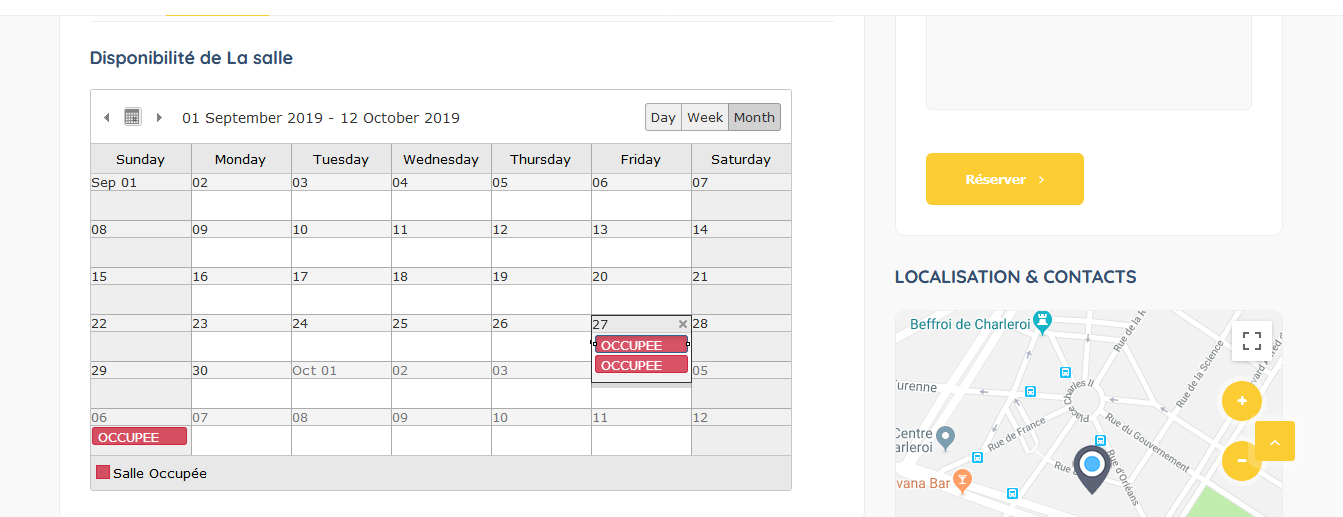Click the scroll-to-top arrow button
The image size is (1343, 517).
coord(1275,441)
